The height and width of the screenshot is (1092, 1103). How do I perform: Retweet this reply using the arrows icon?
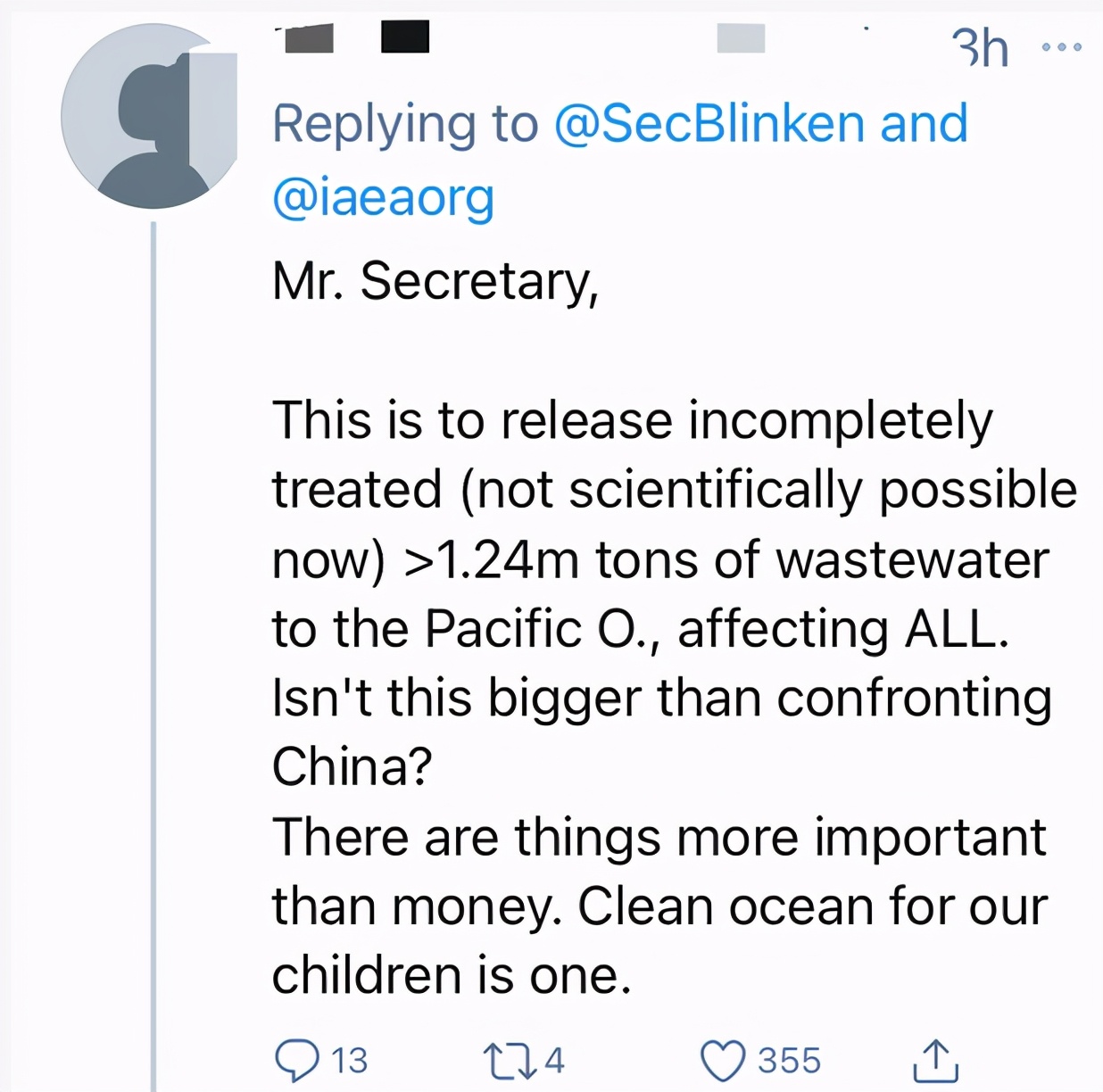(x=507, y=1061)
